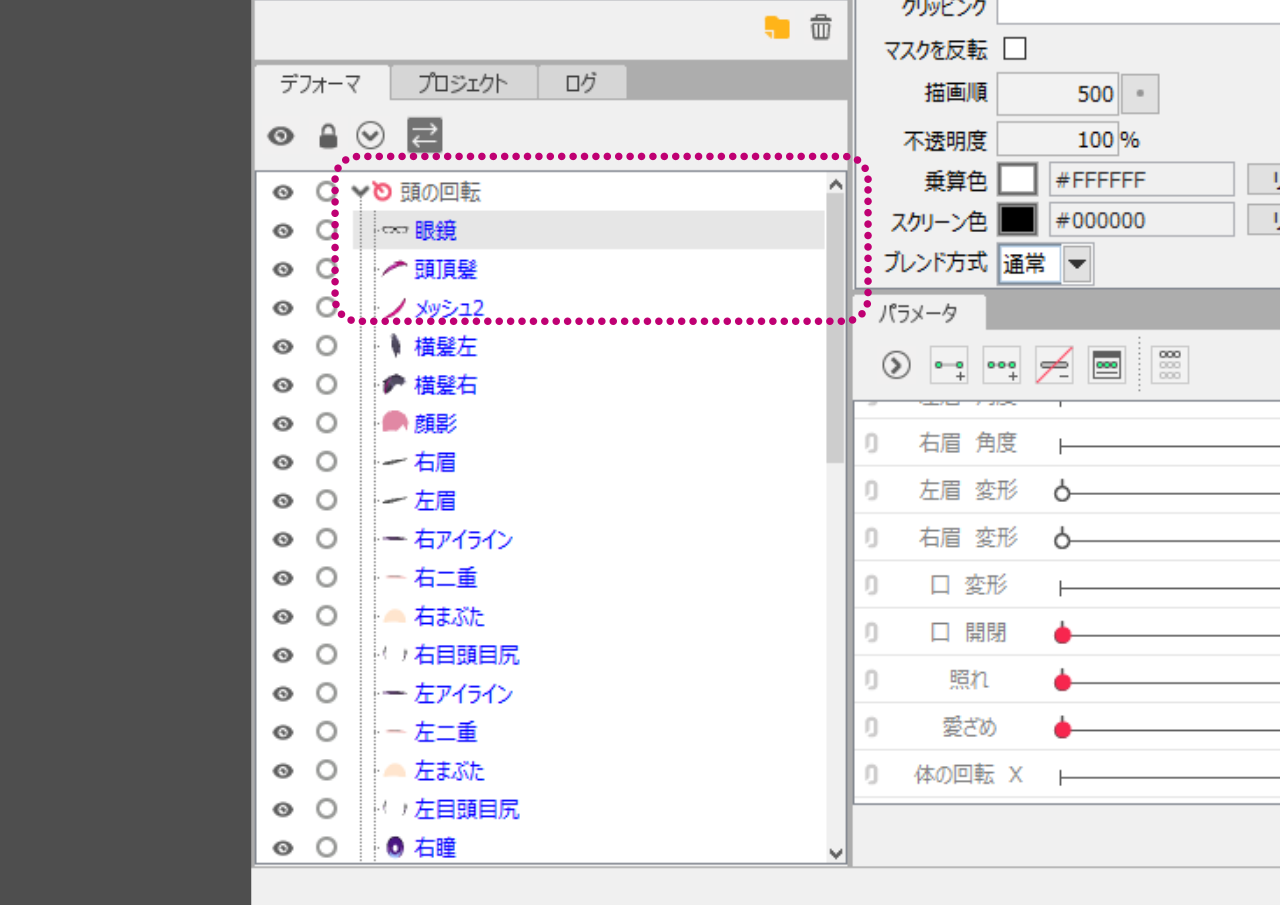Click the eyelid thumbnail icon for 右まぶた
This screenshot has height=905, width=1280.
click(x=395, y=616)
